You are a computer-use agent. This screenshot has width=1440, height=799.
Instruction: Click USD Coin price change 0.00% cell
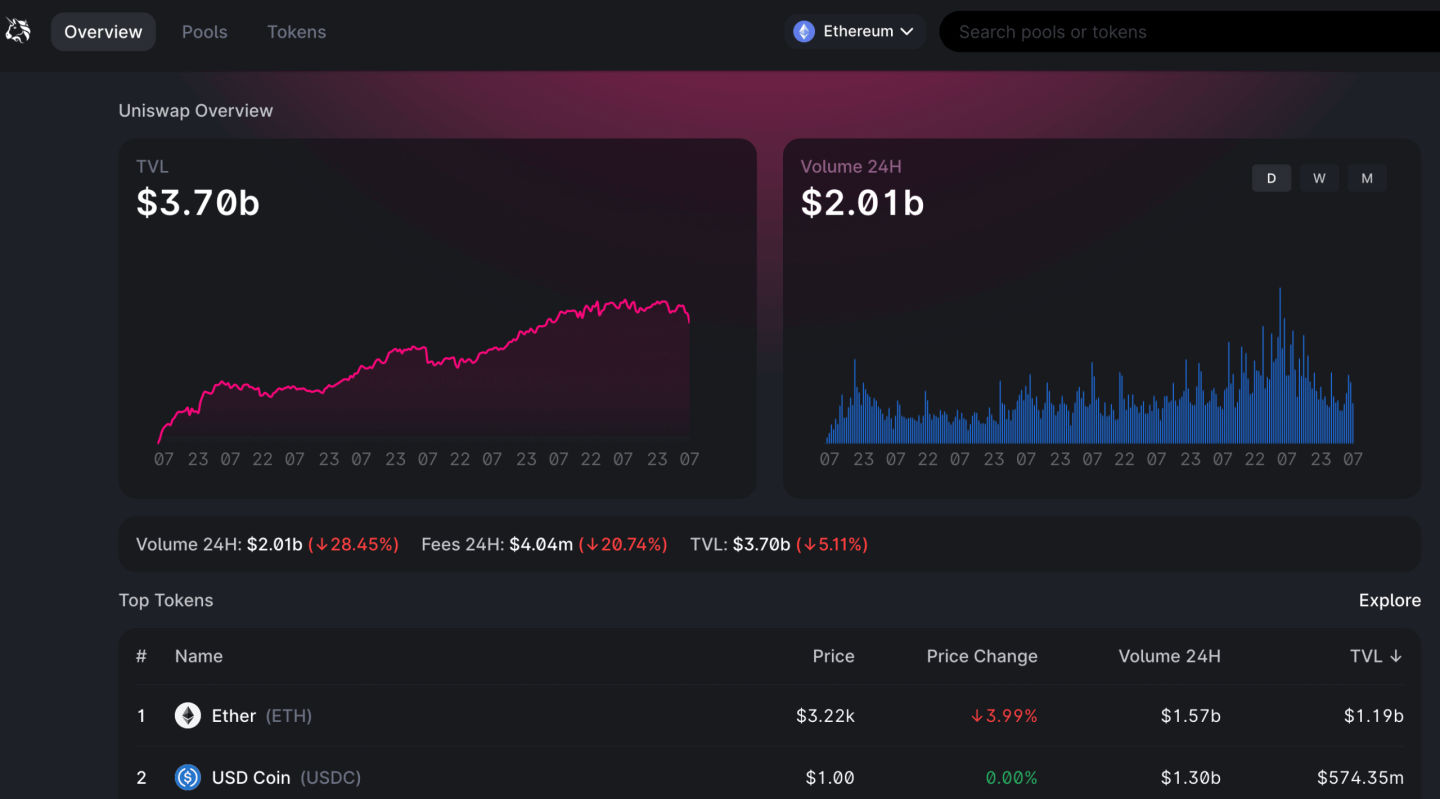click(x=1011, y=777)
